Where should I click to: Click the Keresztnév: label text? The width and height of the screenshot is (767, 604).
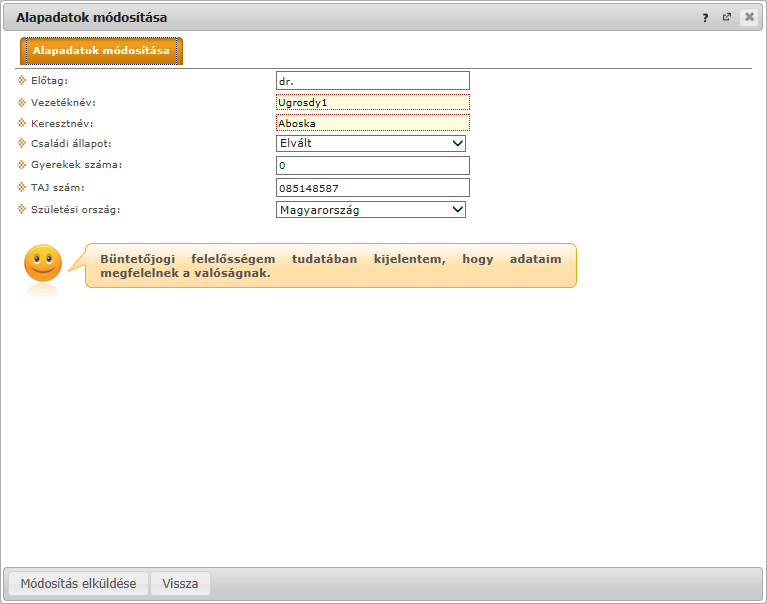(62, 123)
